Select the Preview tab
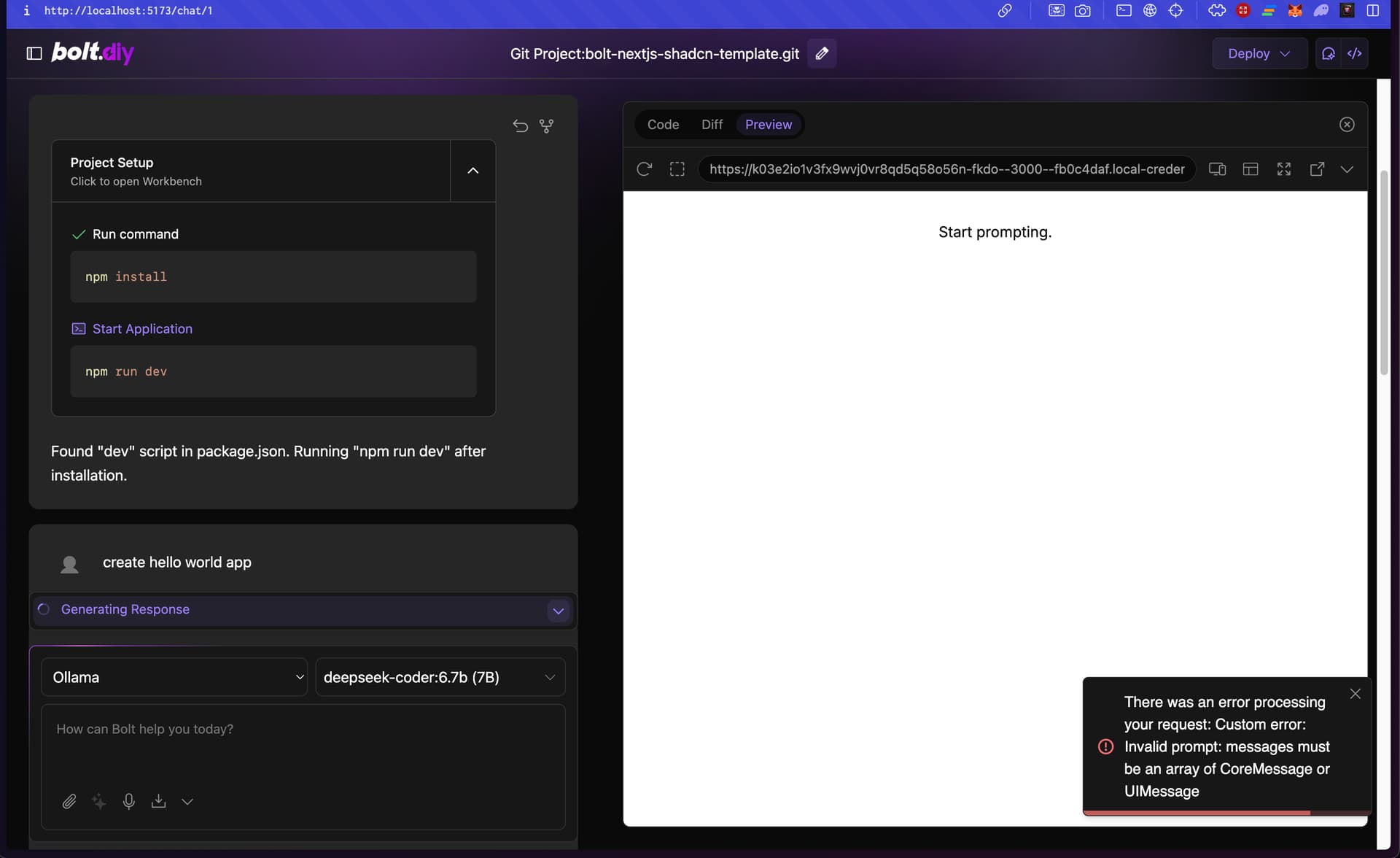This screenshot has height=858, width=1400. [x=769, y=125]
